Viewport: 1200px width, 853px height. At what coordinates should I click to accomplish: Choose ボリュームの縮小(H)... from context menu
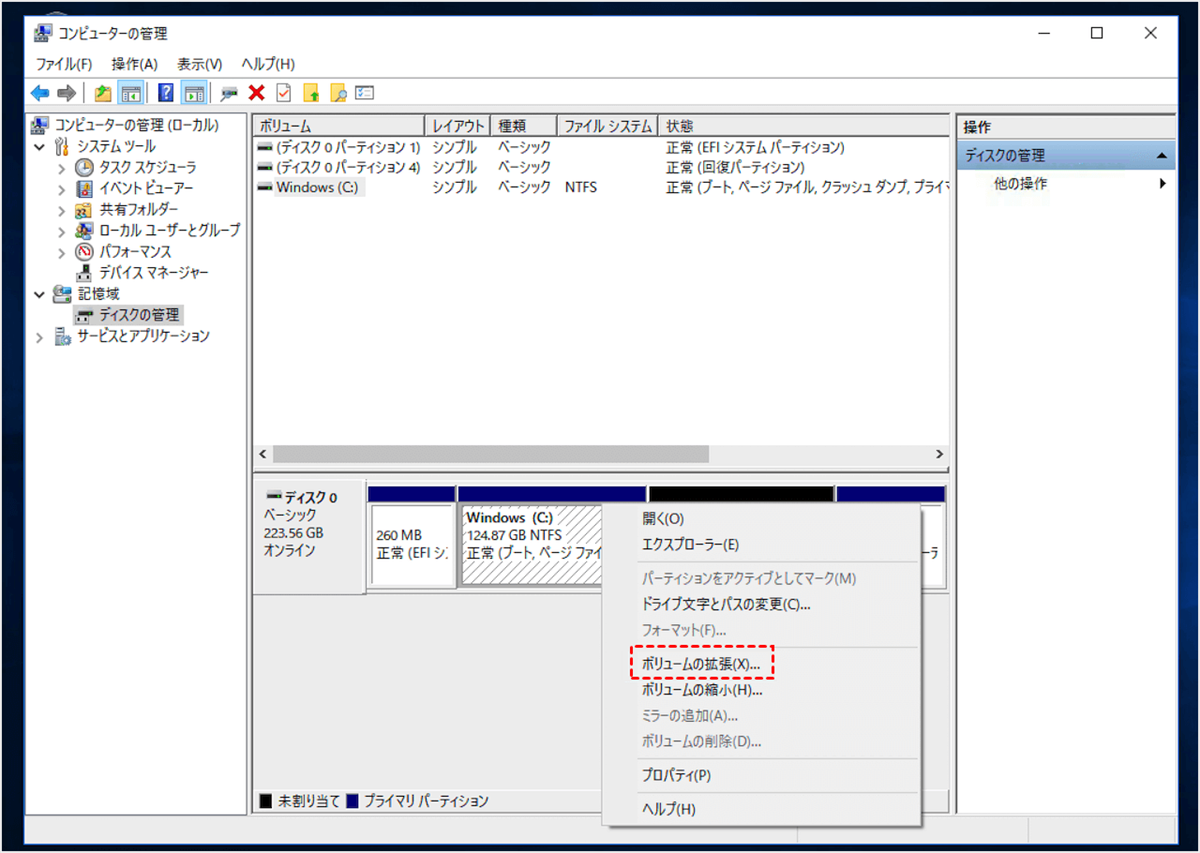702,689
